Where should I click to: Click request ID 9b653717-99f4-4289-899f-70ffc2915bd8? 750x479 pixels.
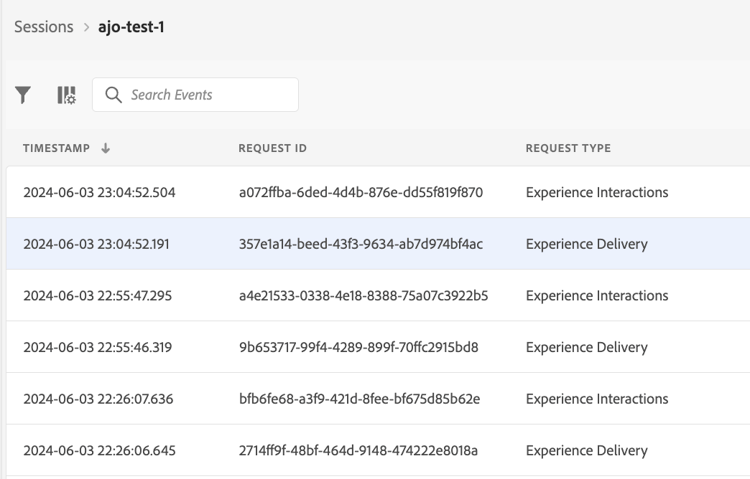coord(359,347)
